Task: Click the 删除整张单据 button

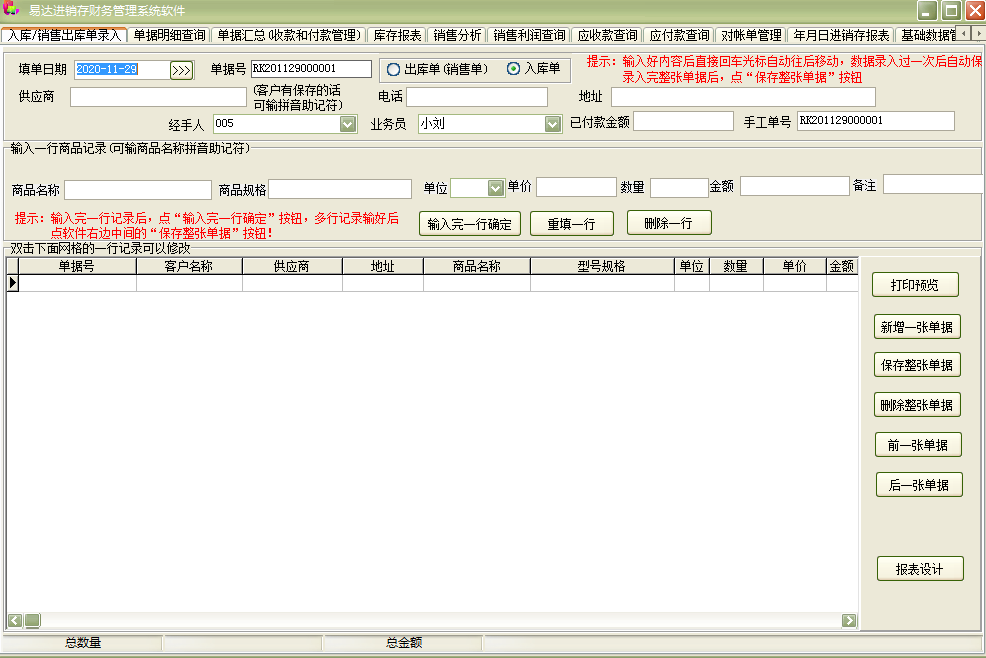Action: click(x=917, y=405)
